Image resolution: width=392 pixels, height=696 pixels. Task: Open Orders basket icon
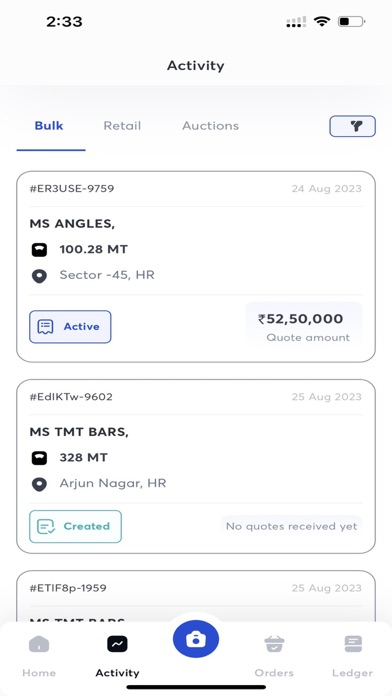274,644
